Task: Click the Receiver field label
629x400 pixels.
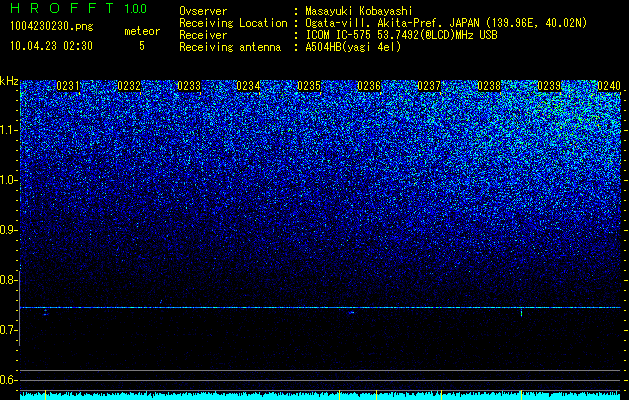Action: pyautogui.click(x=203, y=35)
